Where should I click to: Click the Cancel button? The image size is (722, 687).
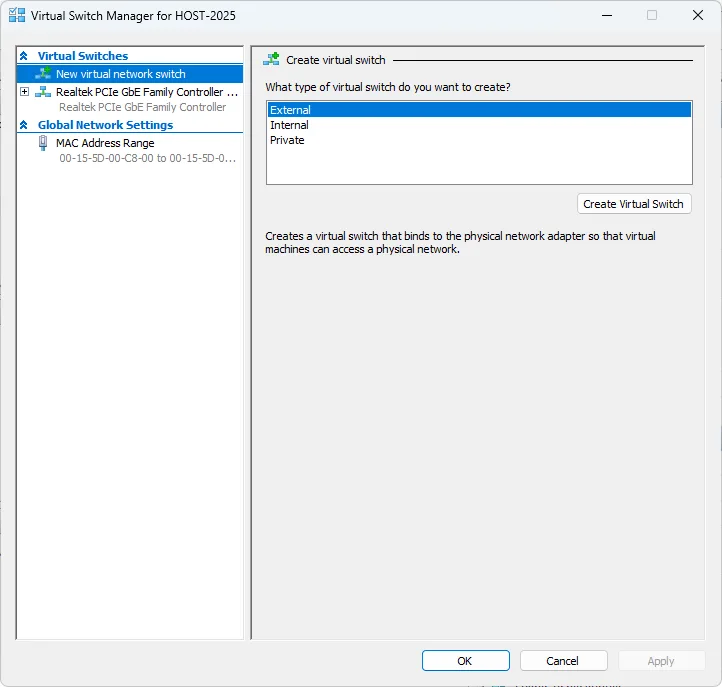(x=564, y=661)
